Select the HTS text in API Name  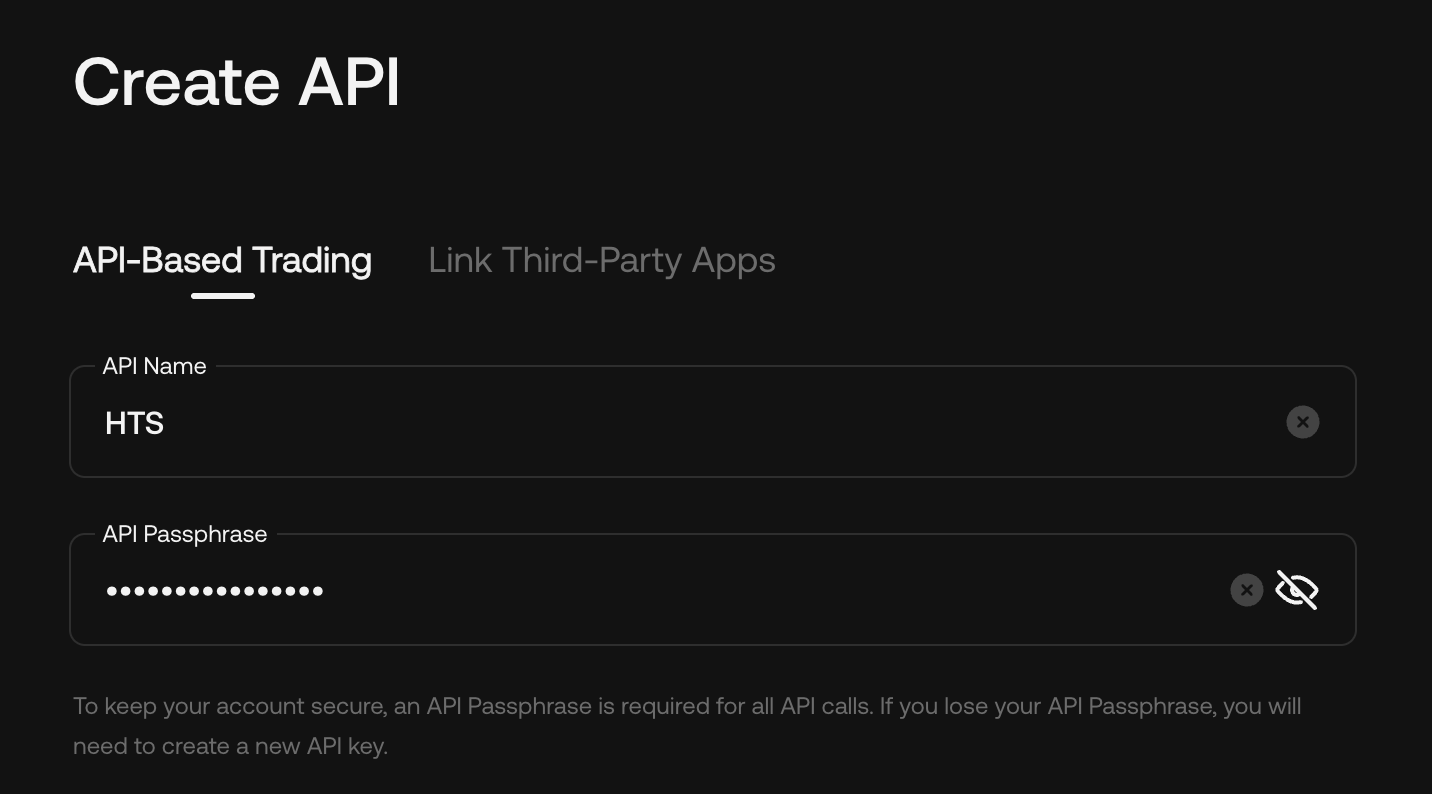pyautogui.click(x=134, y=422)
